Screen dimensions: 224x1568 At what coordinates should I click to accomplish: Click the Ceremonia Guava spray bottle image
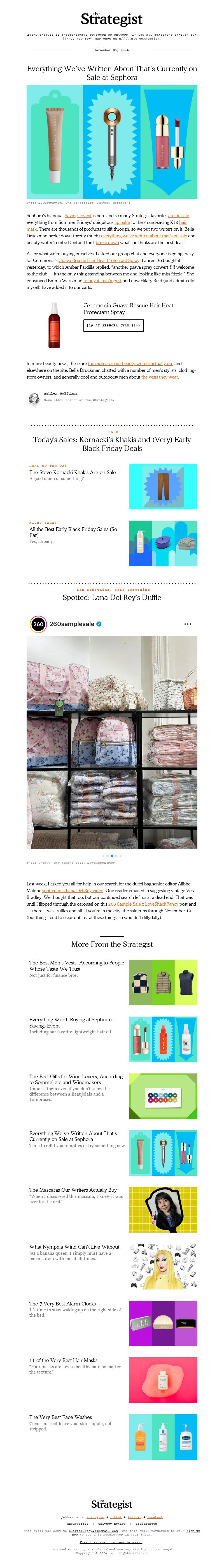[x=55, y=324]
